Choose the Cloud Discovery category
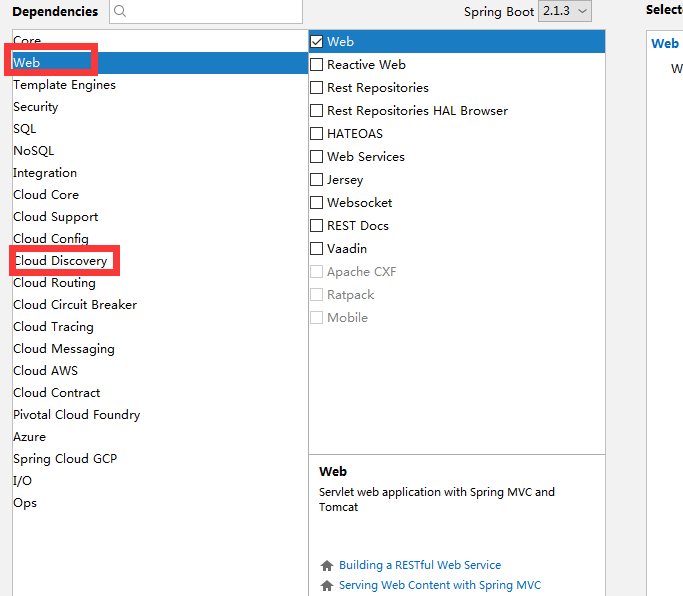Viewport: 683px width, 596px height. pos(160,261)
